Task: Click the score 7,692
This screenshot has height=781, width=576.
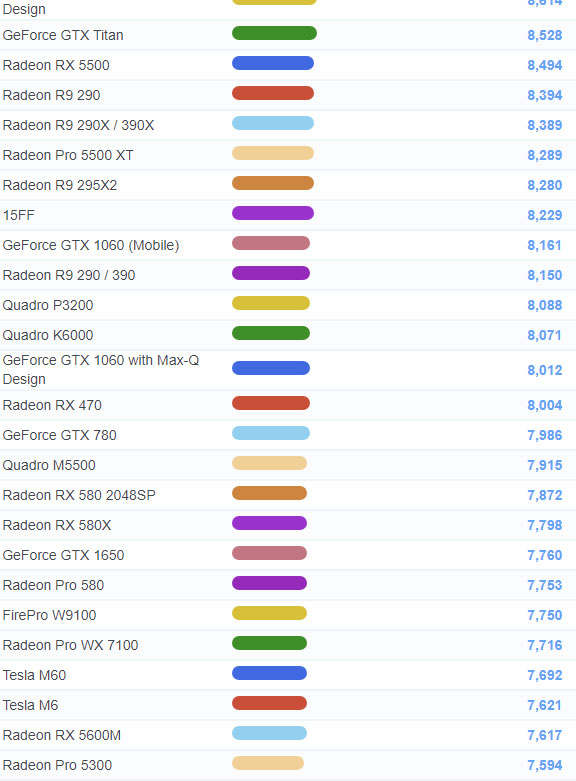Action: 545,675
